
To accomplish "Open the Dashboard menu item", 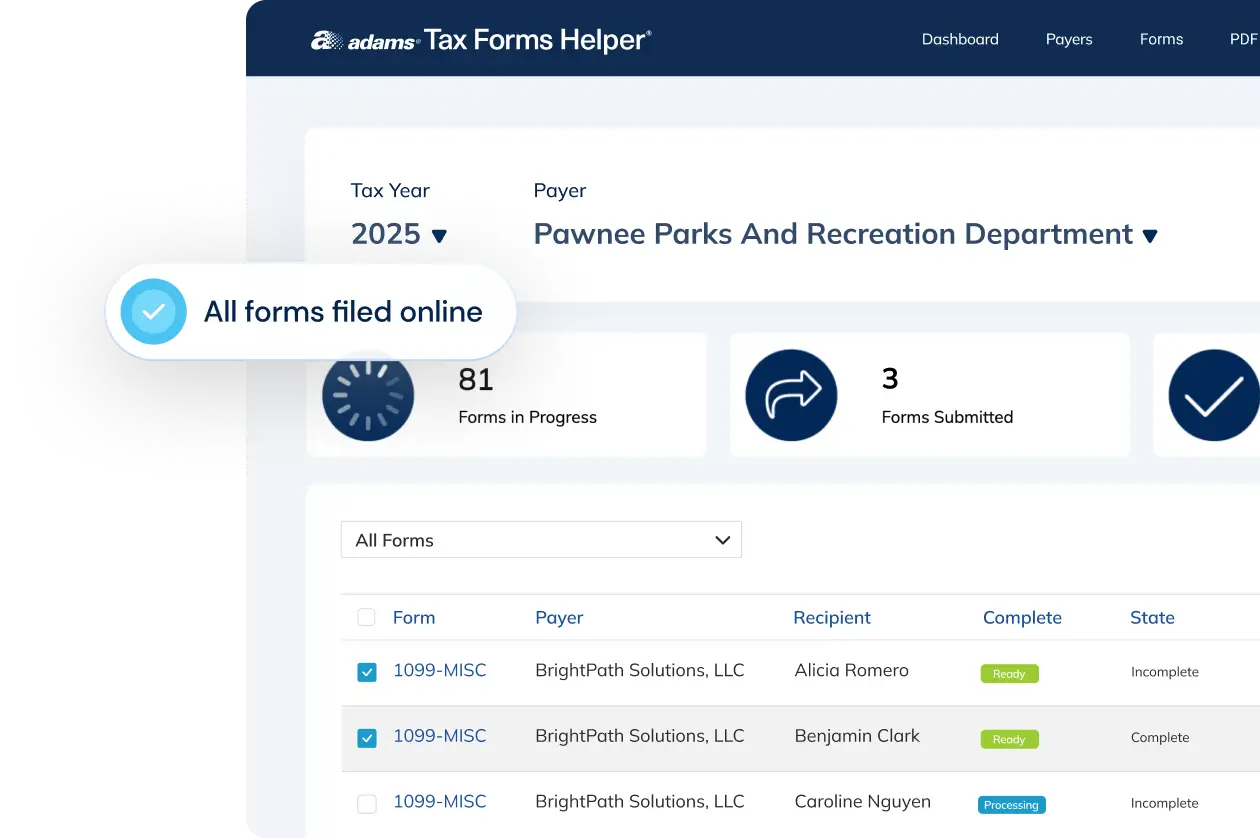I will (x=960, y=39).
